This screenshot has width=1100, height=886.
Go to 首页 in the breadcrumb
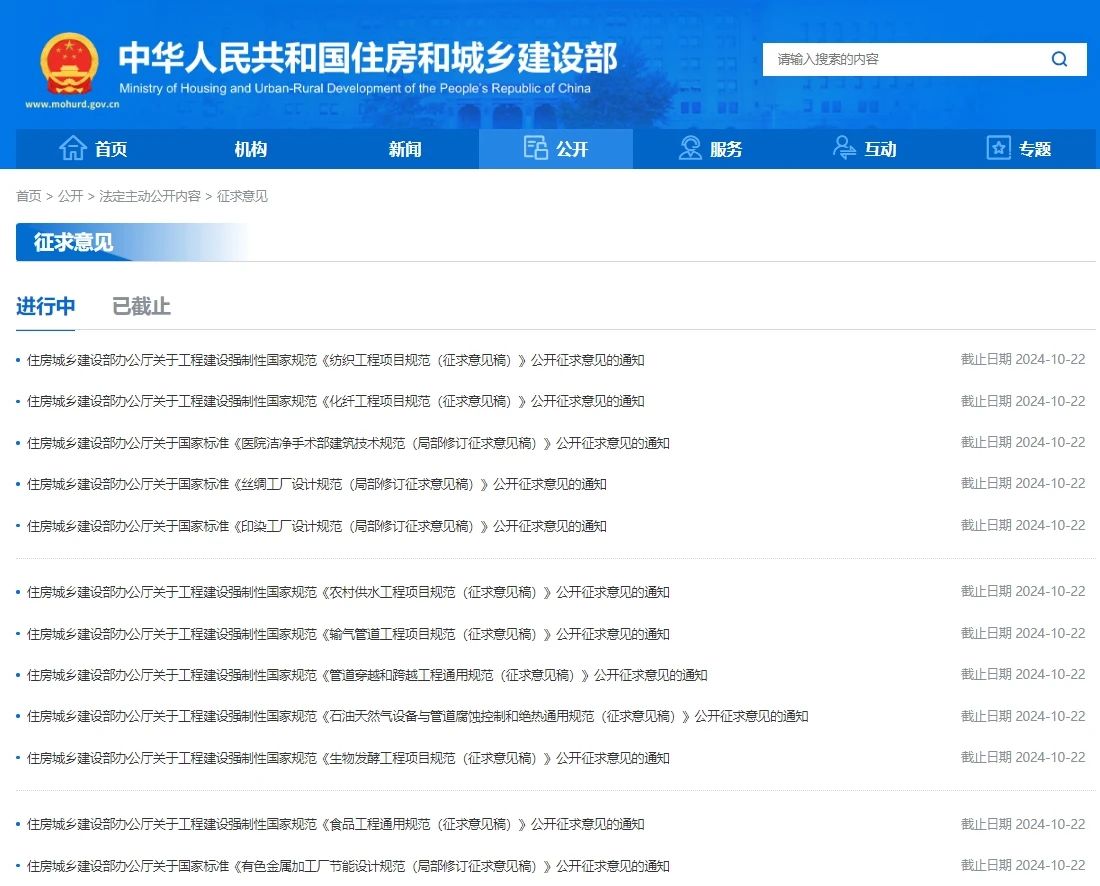pos(29,196)
